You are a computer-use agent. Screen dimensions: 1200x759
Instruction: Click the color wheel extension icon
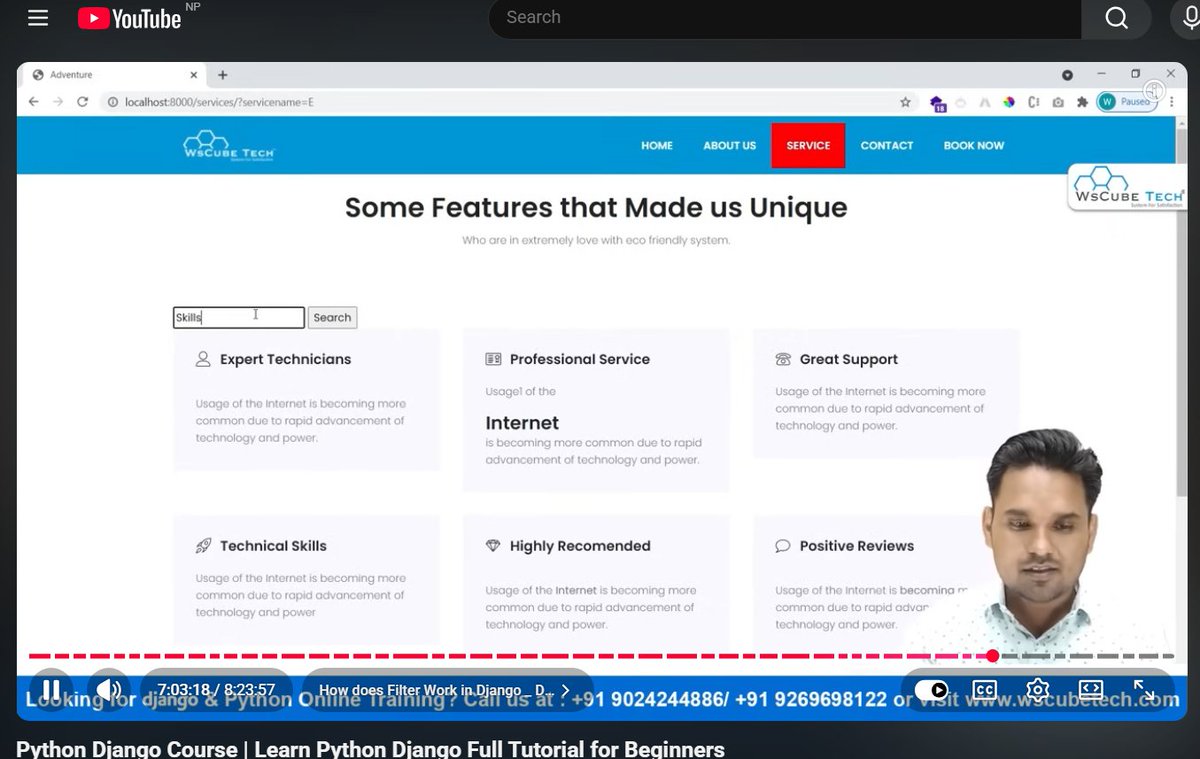coord(1009,102)
